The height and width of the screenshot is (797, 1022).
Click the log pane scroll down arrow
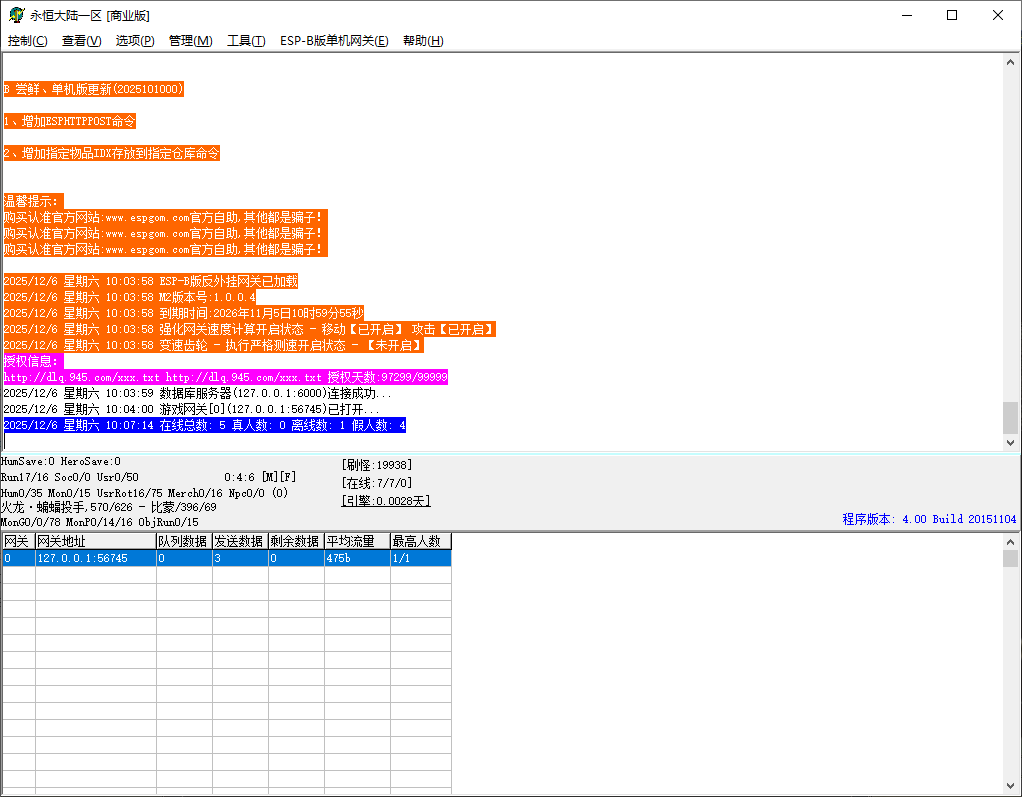tap(1010, 442)
